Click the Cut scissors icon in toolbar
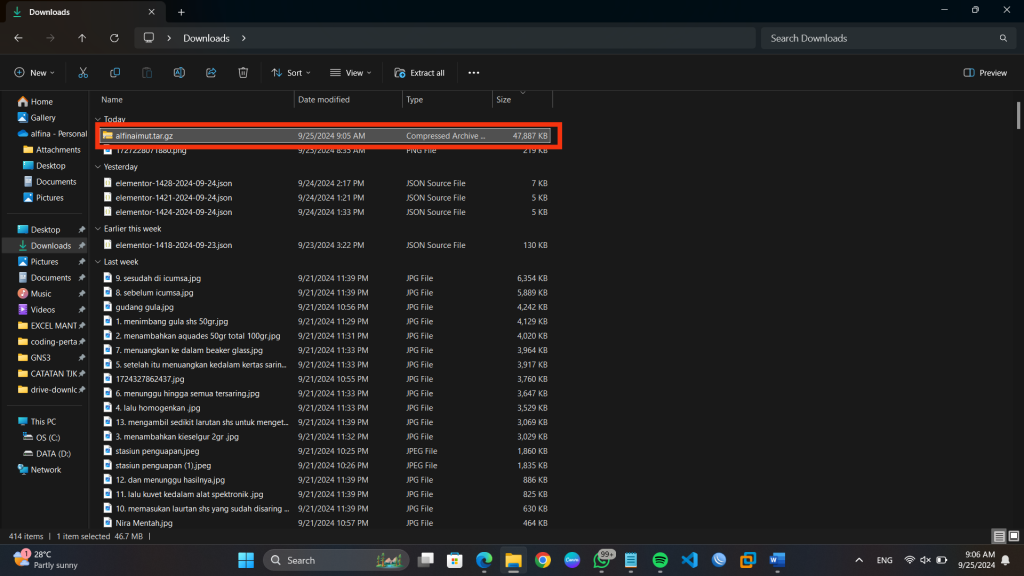This screenshot has height=576, width=1024. click(83, 73)
